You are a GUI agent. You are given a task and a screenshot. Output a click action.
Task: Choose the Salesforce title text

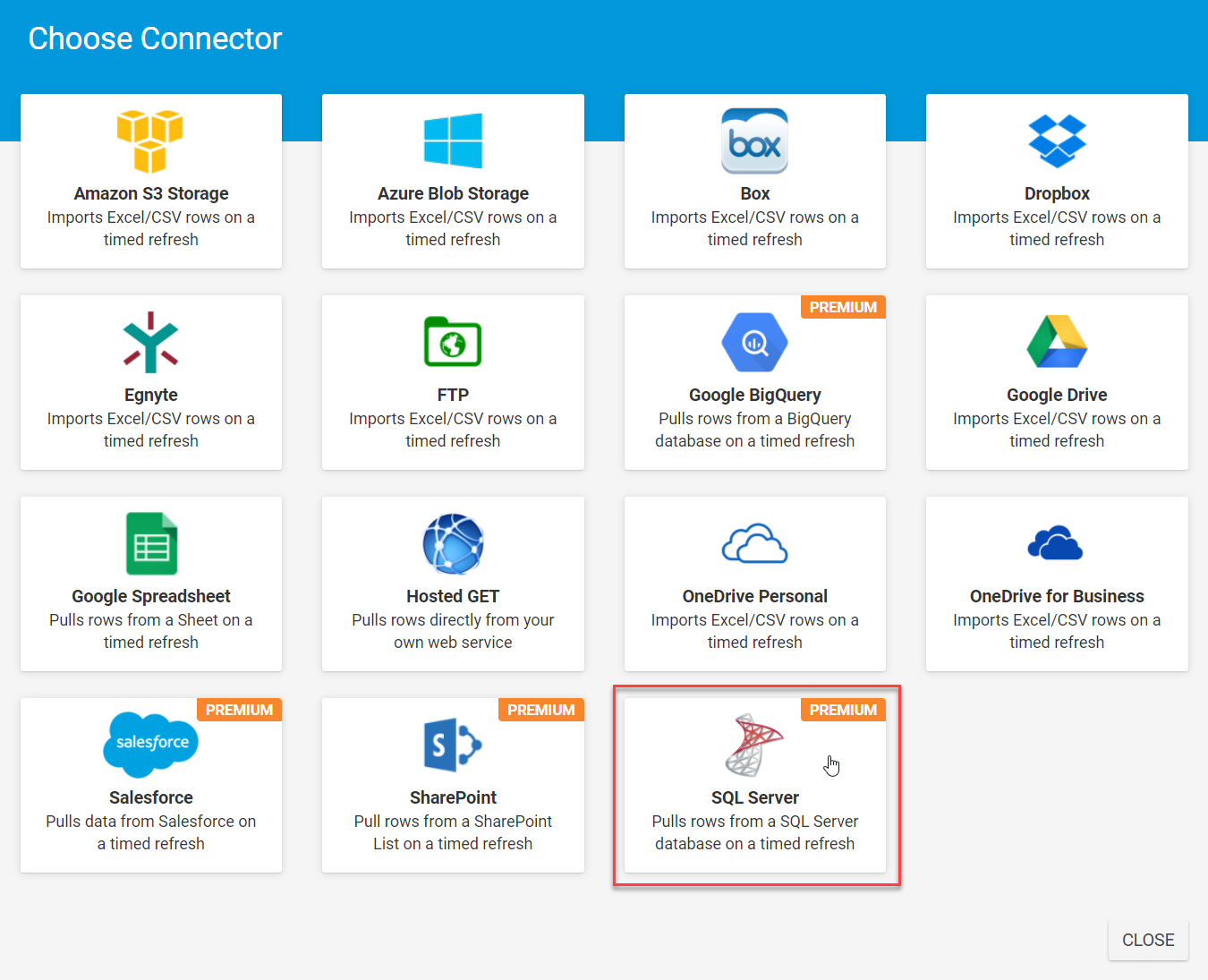coord(151,797)
